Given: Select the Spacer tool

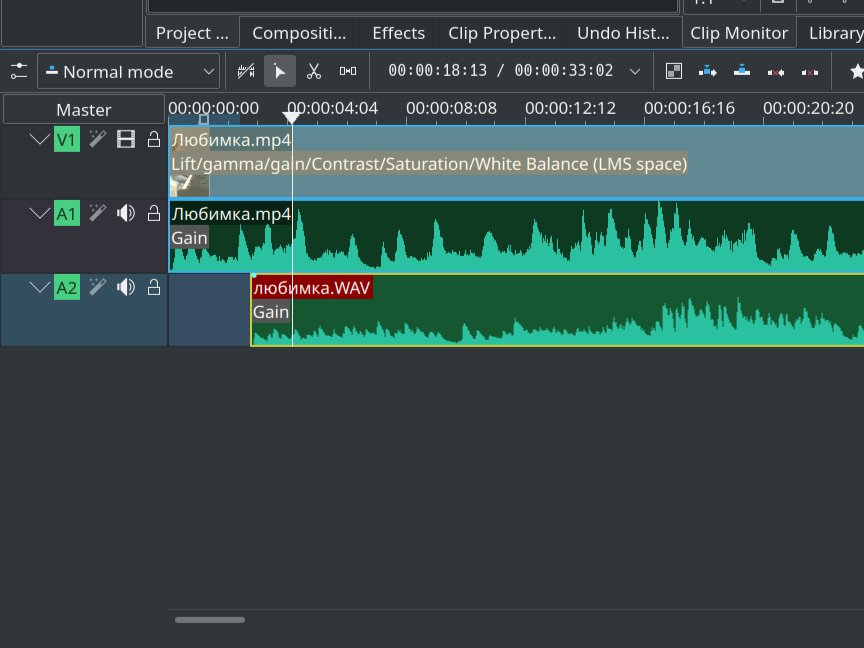Looking at the screenshot, I should pyautogui.click(x=348, y=71).
